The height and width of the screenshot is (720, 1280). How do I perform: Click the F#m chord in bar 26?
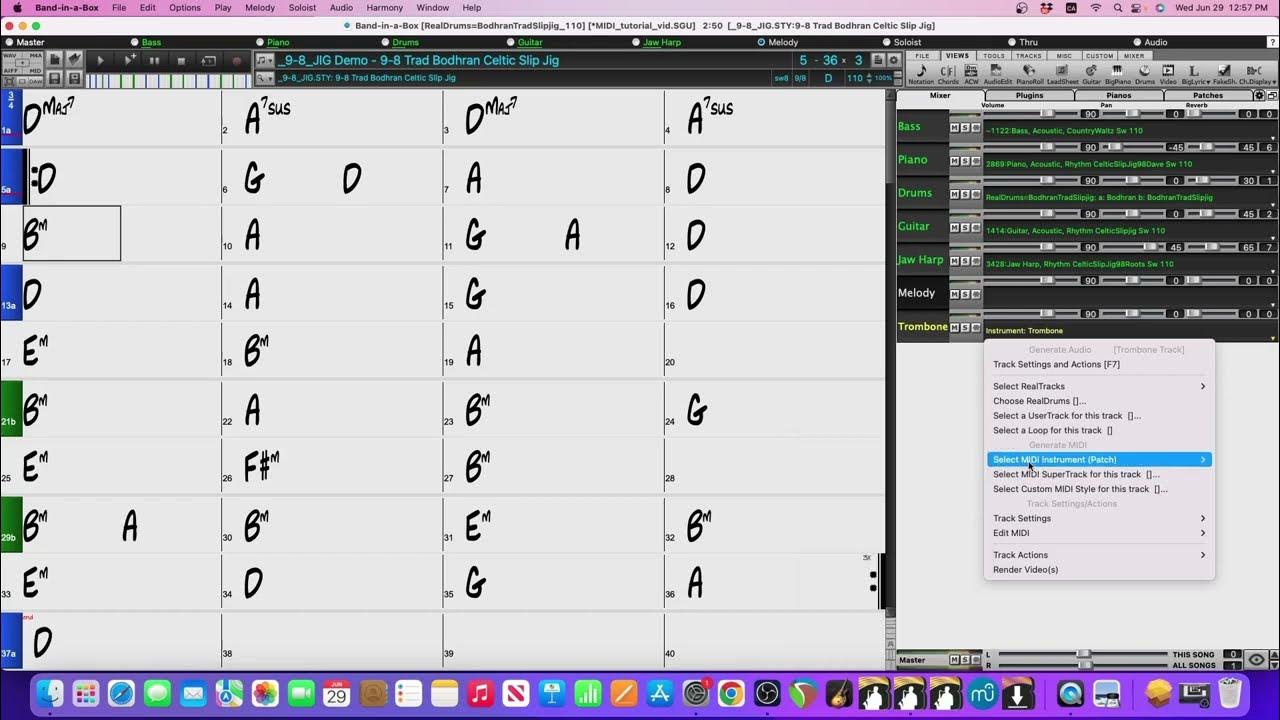pos(262,466)
